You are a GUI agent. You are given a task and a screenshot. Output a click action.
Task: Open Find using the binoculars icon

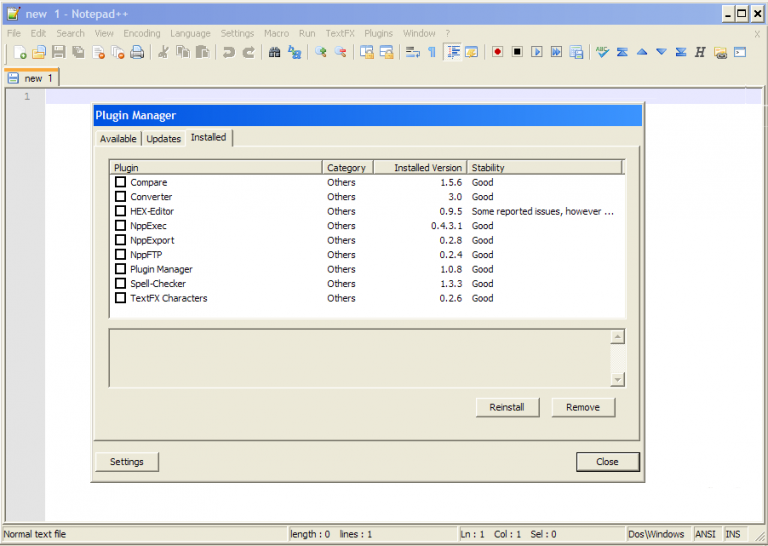tap(274, 52)
